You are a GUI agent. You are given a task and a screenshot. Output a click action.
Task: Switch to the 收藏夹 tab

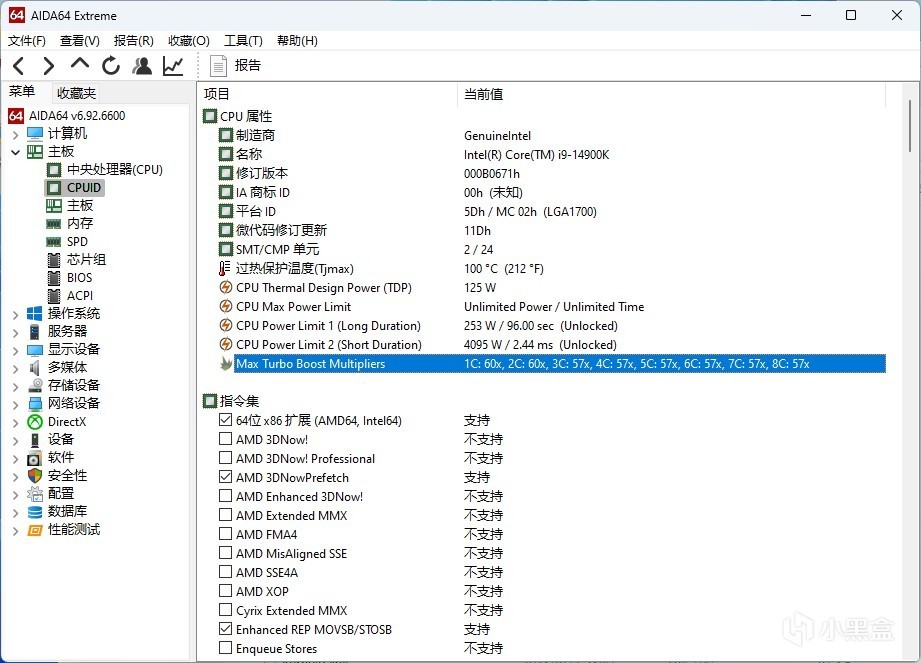[x=76, y=93]
